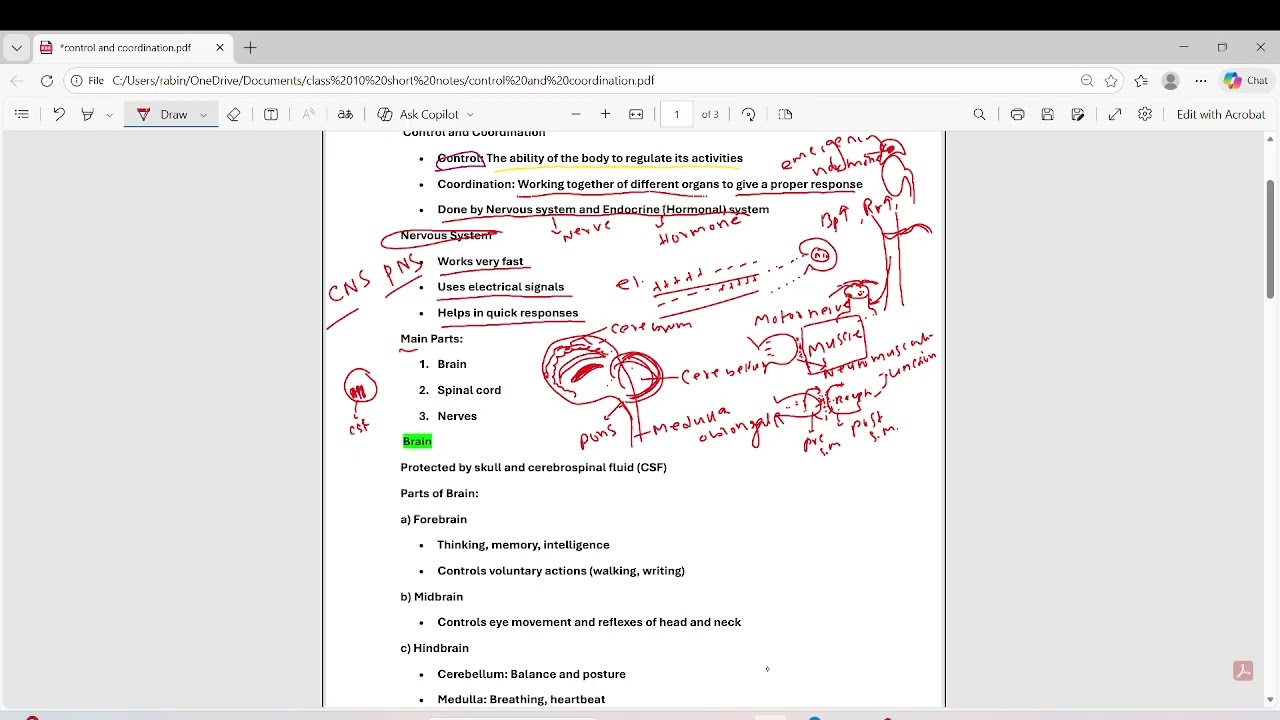The width and height of the screenshot is (1280, 720).
Task: Click the address bar URL
Action: pos(383,81)
